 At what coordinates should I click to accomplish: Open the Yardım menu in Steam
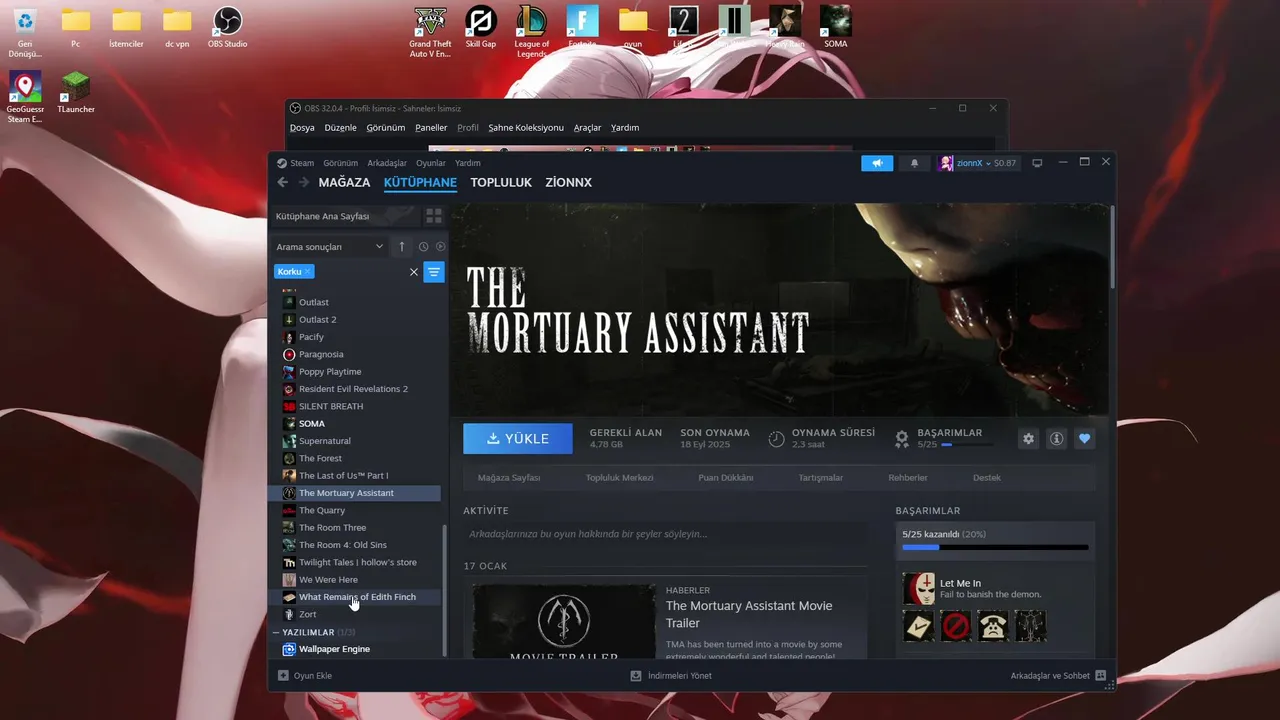tap(468, 163)
